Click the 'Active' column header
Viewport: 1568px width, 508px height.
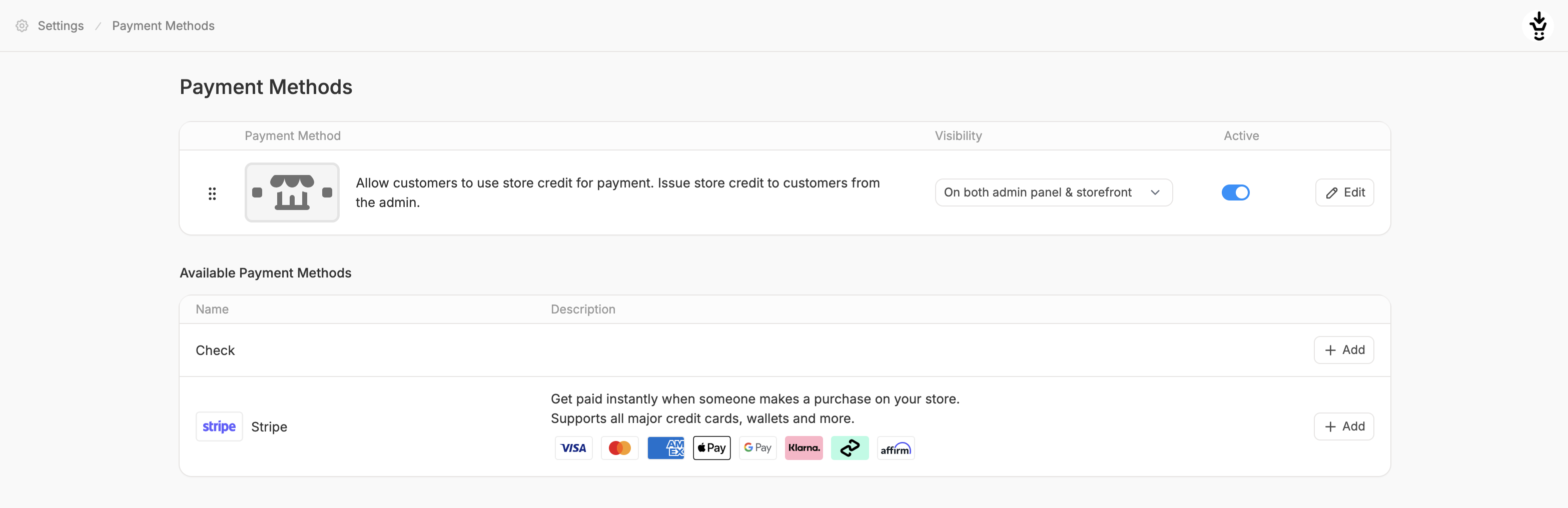pos(1241,135)
